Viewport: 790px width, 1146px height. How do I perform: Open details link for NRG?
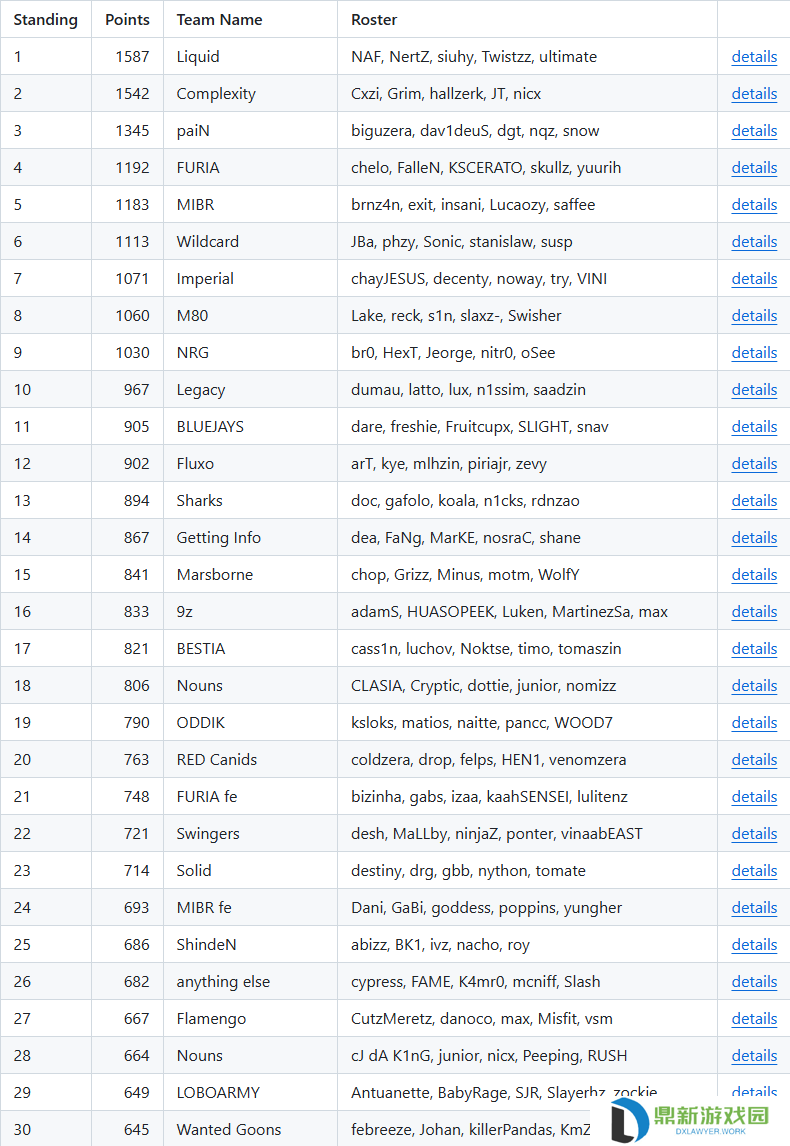754,352
